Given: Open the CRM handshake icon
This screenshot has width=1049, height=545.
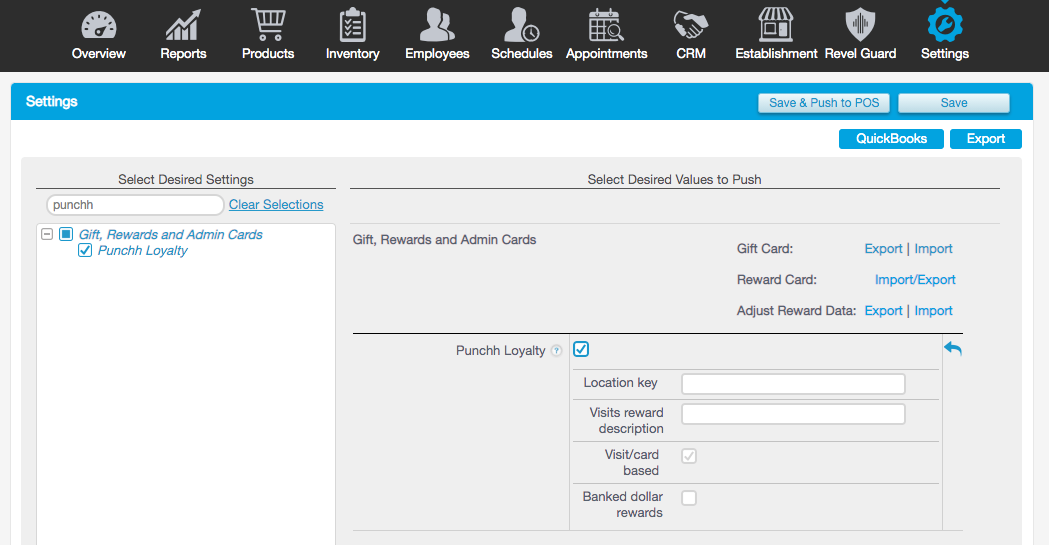Looking at the screenshot, I should [x=690, y=25].
